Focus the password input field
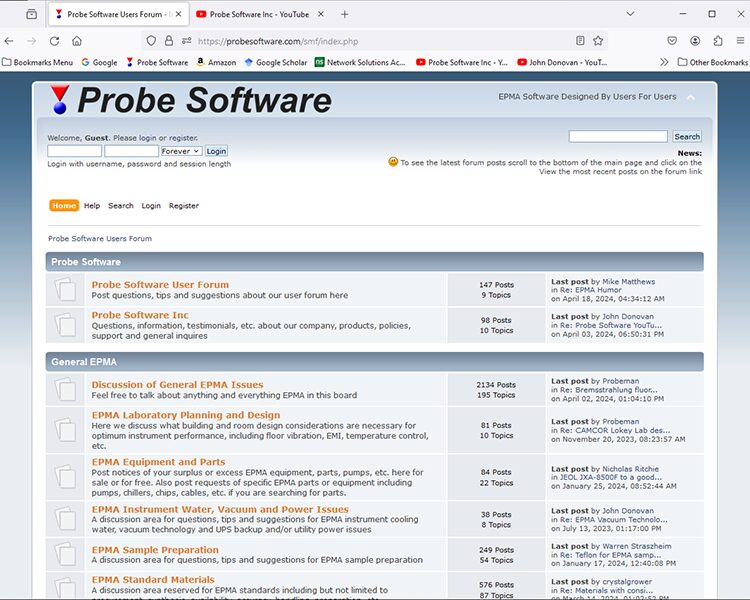 131,151
